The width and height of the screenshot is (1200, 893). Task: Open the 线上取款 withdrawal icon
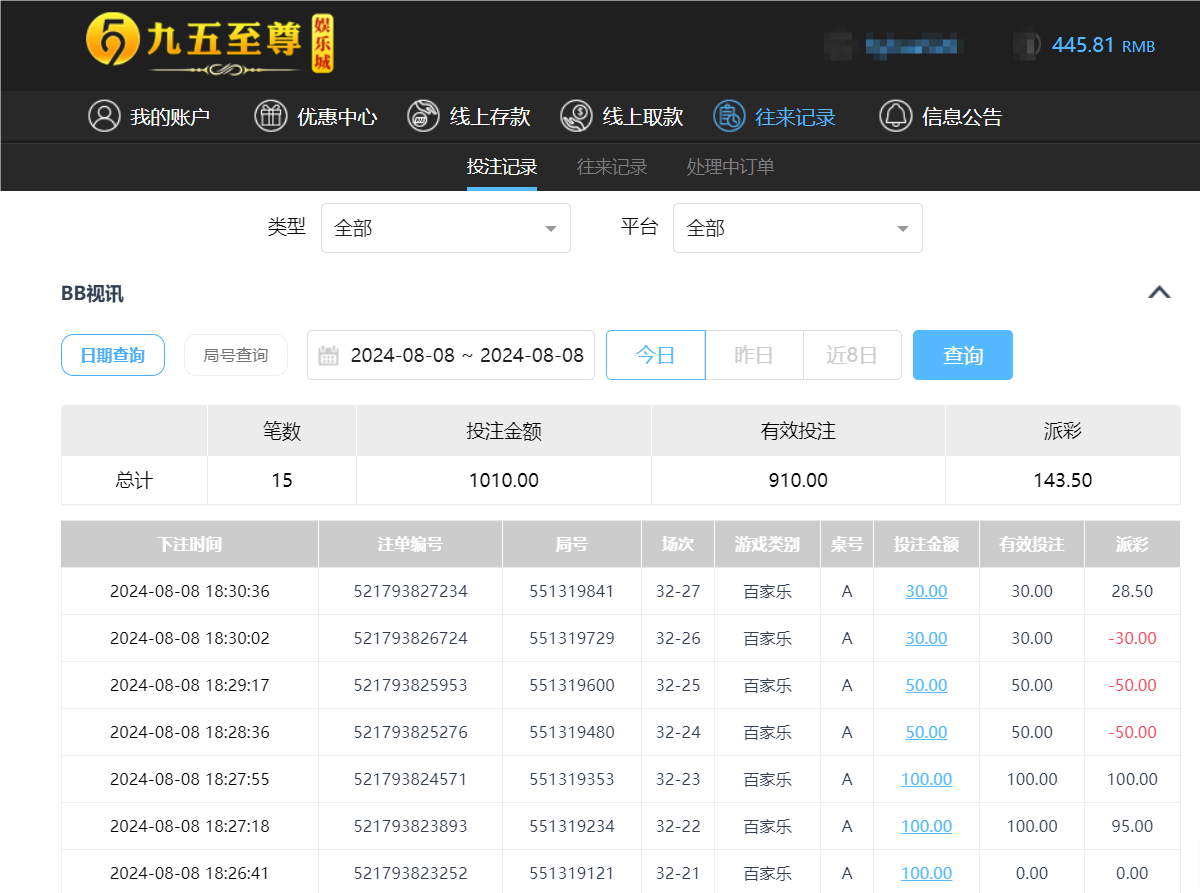(575, 116)
